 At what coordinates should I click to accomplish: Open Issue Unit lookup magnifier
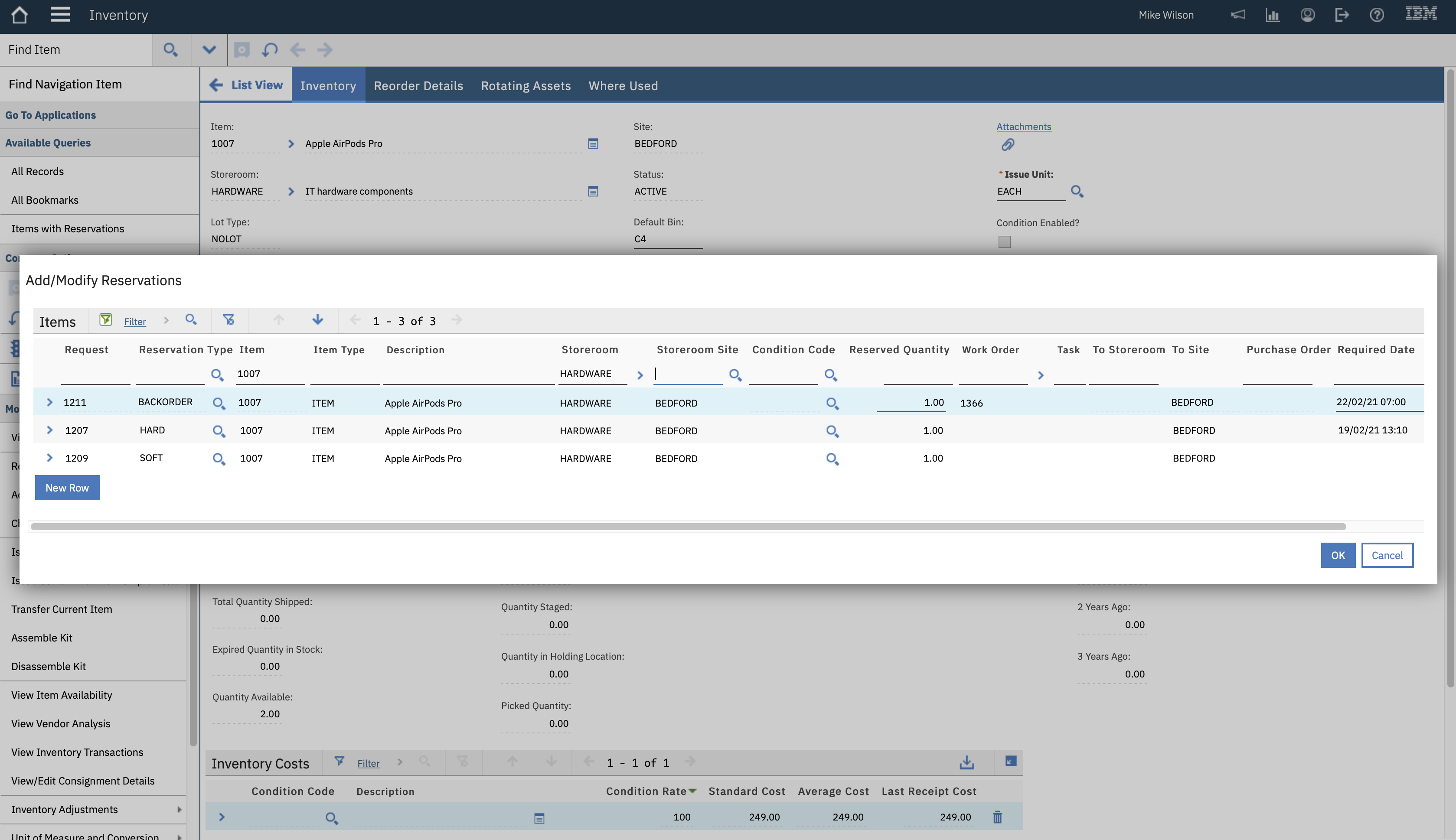[x=1077, y=191]
